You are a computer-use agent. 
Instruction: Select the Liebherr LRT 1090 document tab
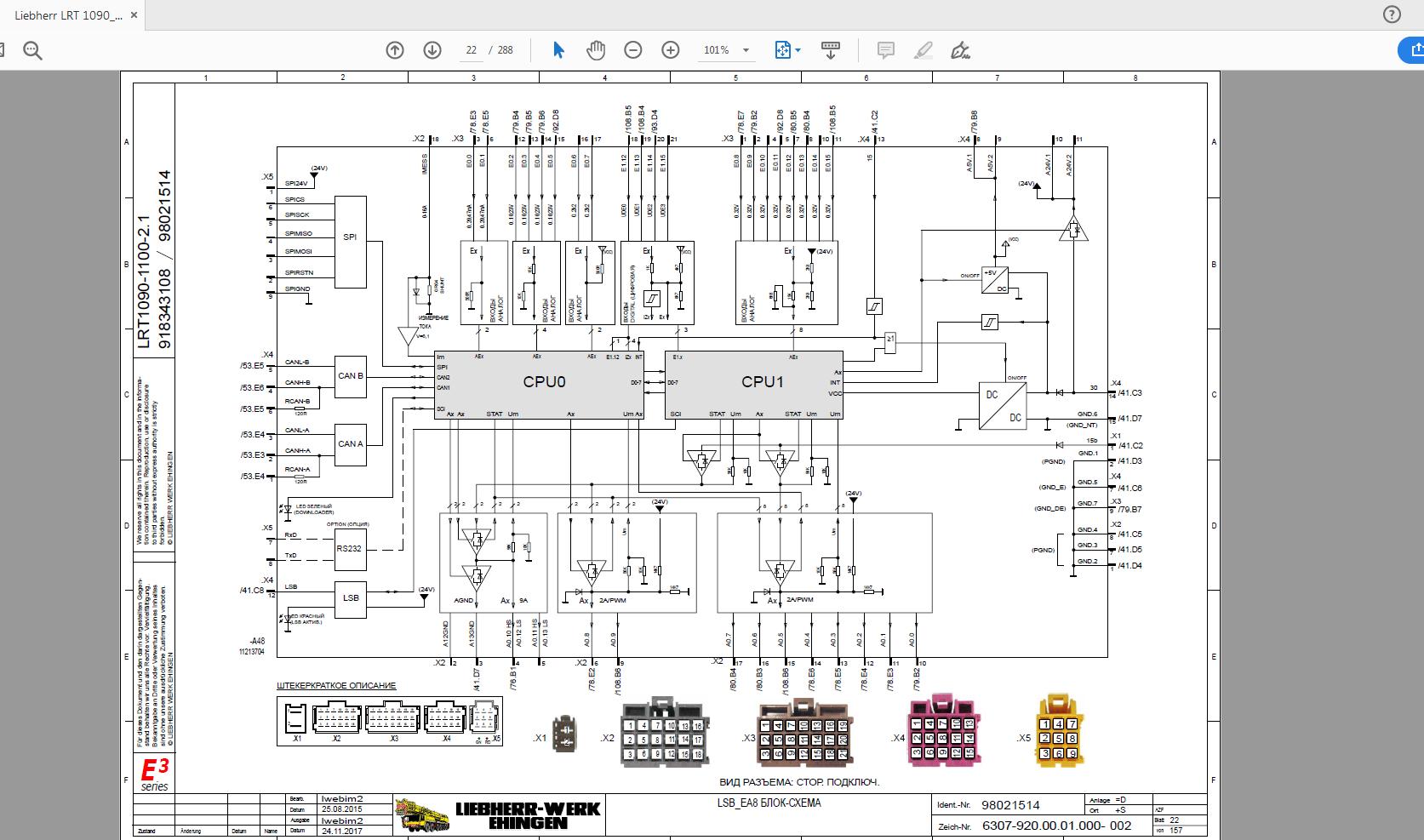[68, 14]
